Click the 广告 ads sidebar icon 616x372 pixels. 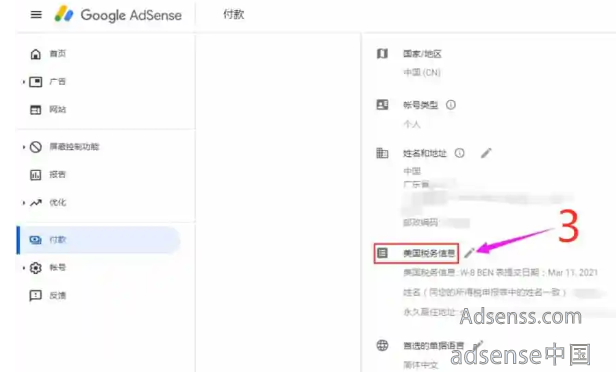click(36, 82)
